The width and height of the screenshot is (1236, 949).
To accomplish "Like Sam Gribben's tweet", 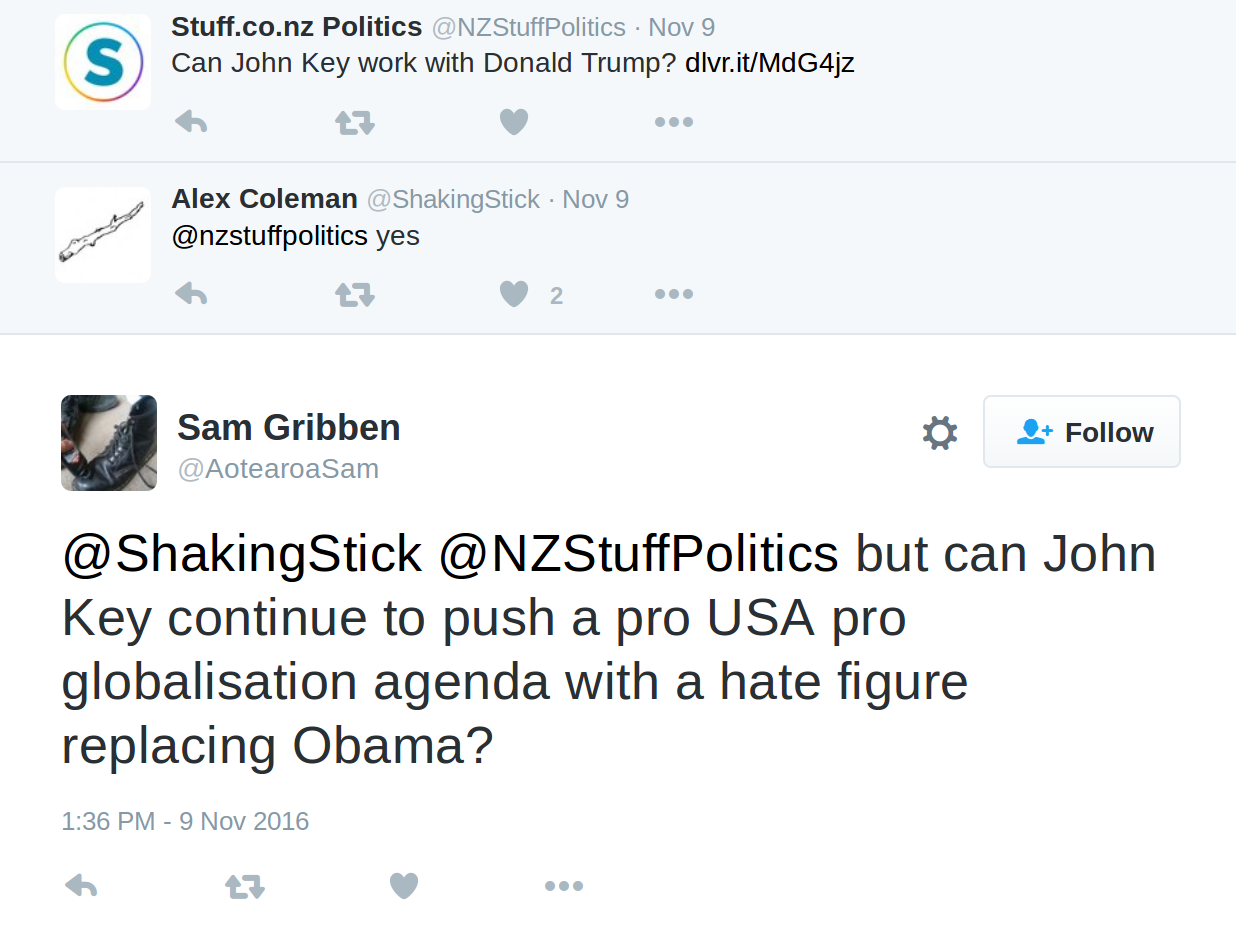I will tap(404, 885).
